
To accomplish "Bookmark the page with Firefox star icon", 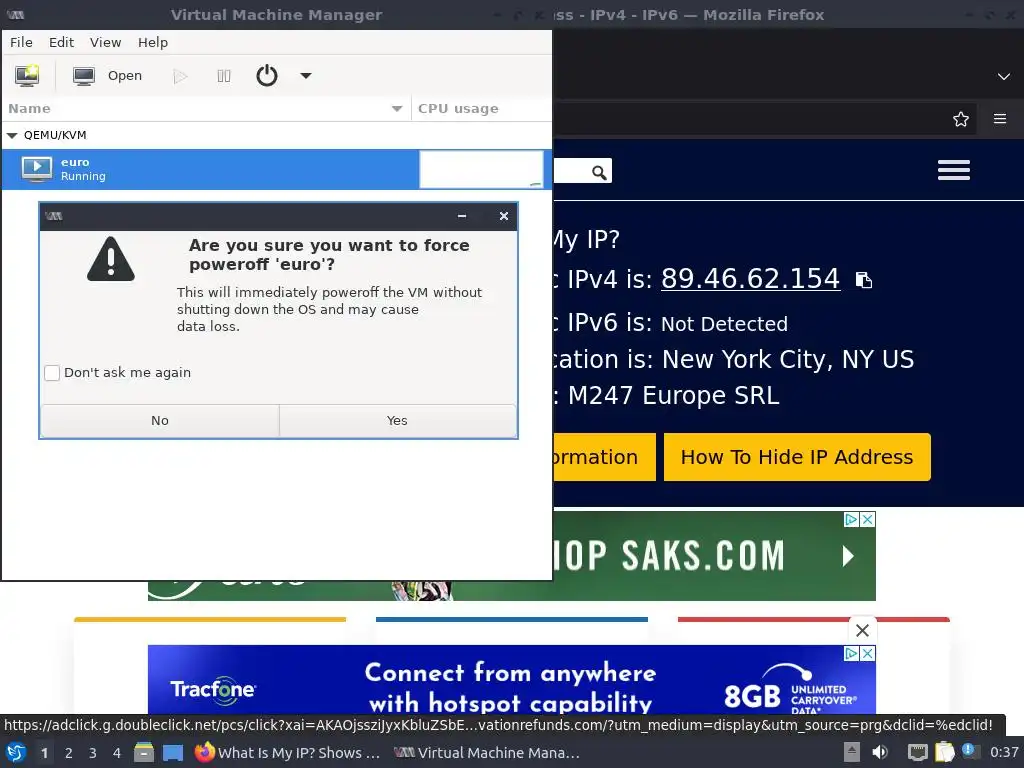I will [961, 120].
